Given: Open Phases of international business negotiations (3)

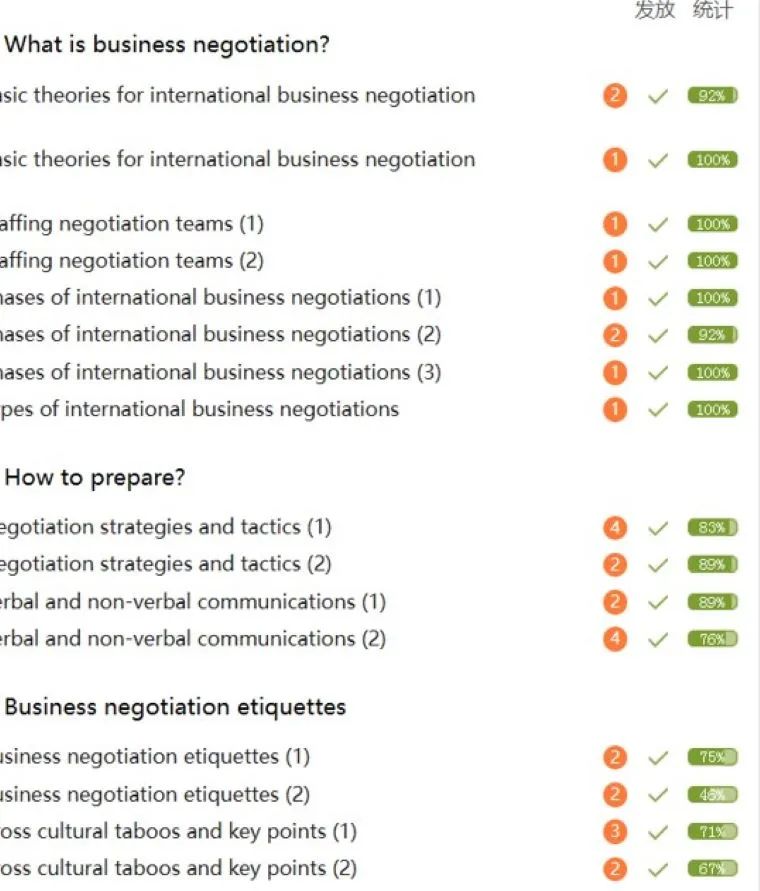Looking at the screenshot, I should (221, 372).
